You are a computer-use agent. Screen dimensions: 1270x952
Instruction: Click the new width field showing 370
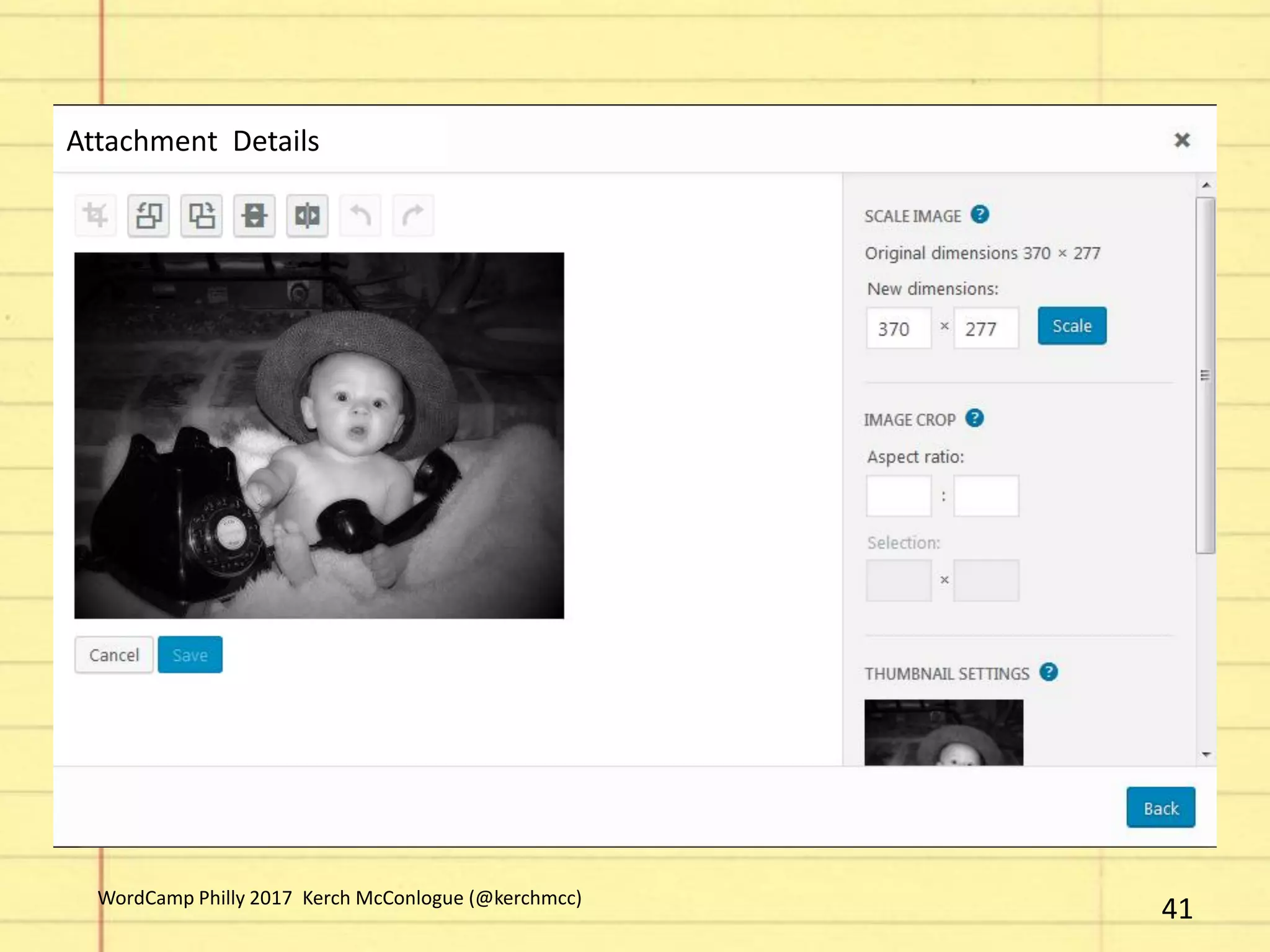899,328
